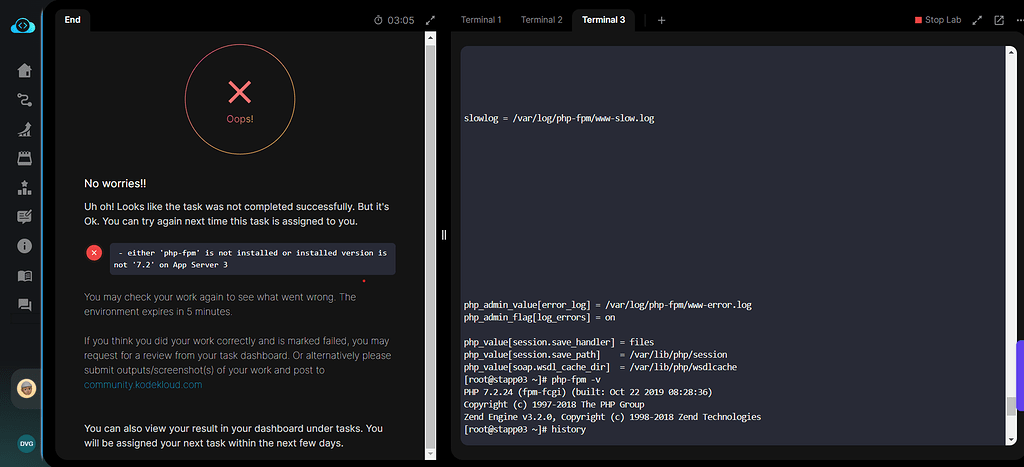Open the leaderboard podium icon
Viewport: 1024px width, 467px height.
pos(25,187)
